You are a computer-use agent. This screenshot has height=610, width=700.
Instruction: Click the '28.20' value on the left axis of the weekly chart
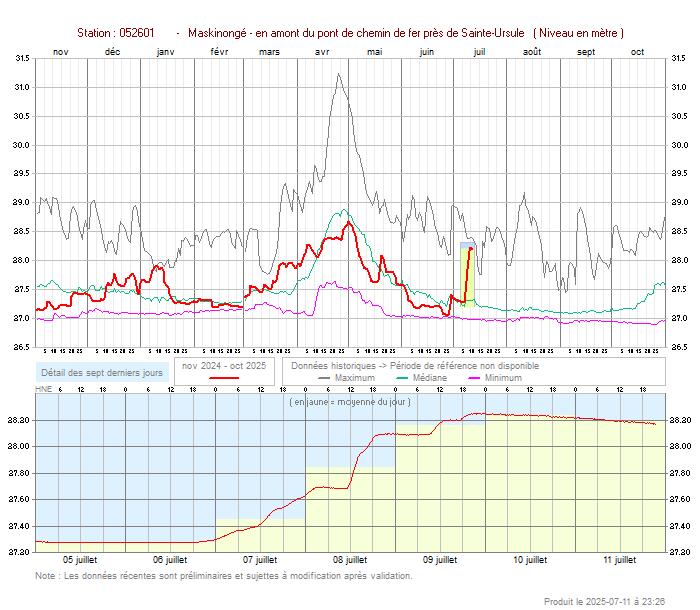pos(19,420)
